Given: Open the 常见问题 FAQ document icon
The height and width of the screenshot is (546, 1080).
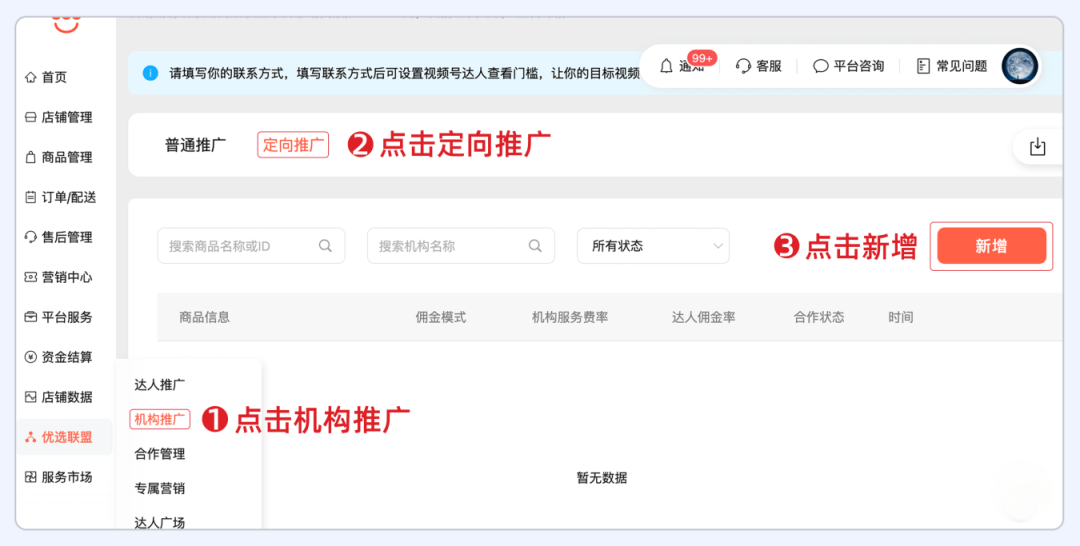Looking at the screenshot, I should 923,66.
